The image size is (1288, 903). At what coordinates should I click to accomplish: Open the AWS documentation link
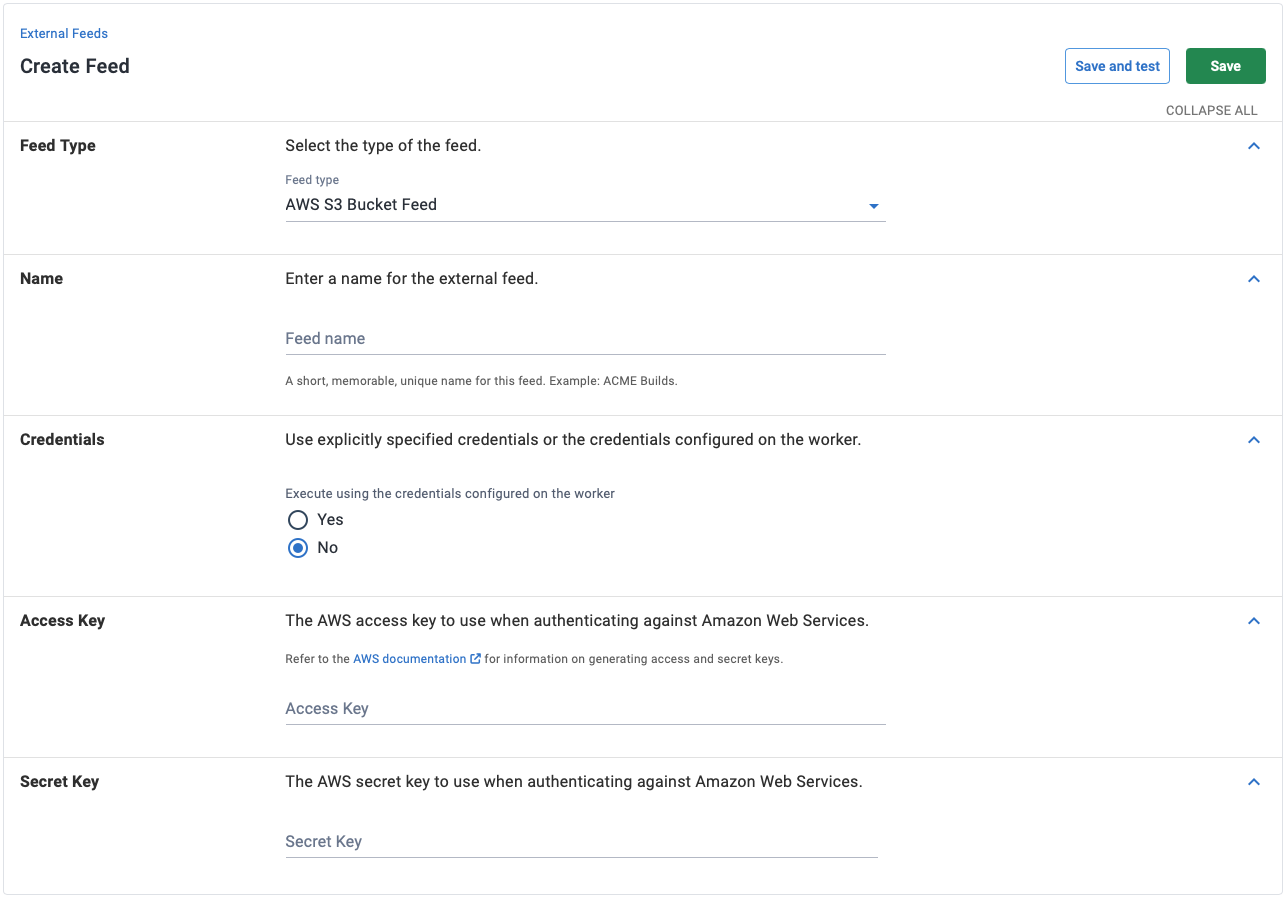point(409,659)
